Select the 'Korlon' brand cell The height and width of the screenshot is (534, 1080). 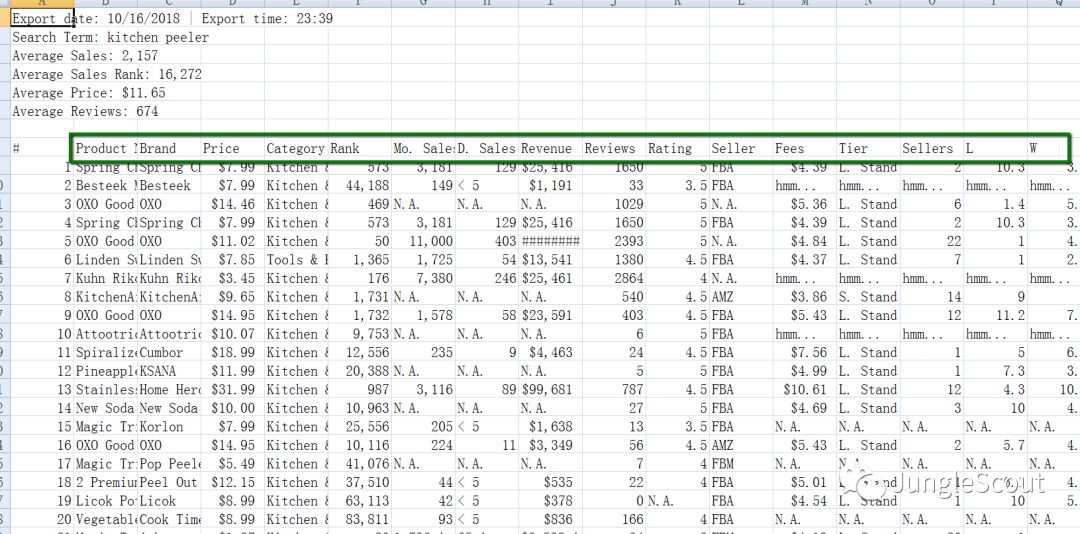click(x=169, y=427)
